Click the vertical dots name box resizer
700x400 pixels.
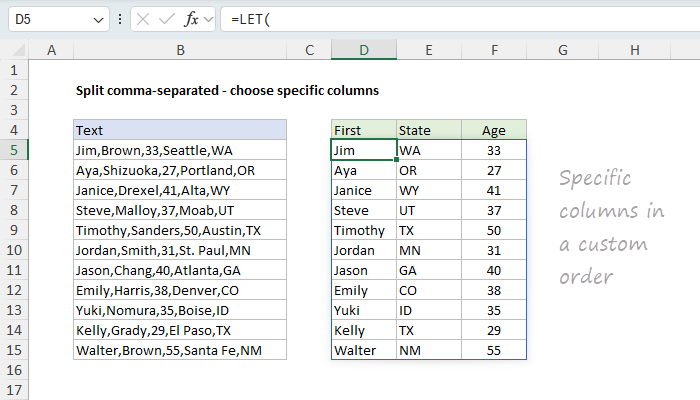pos(121,20)
